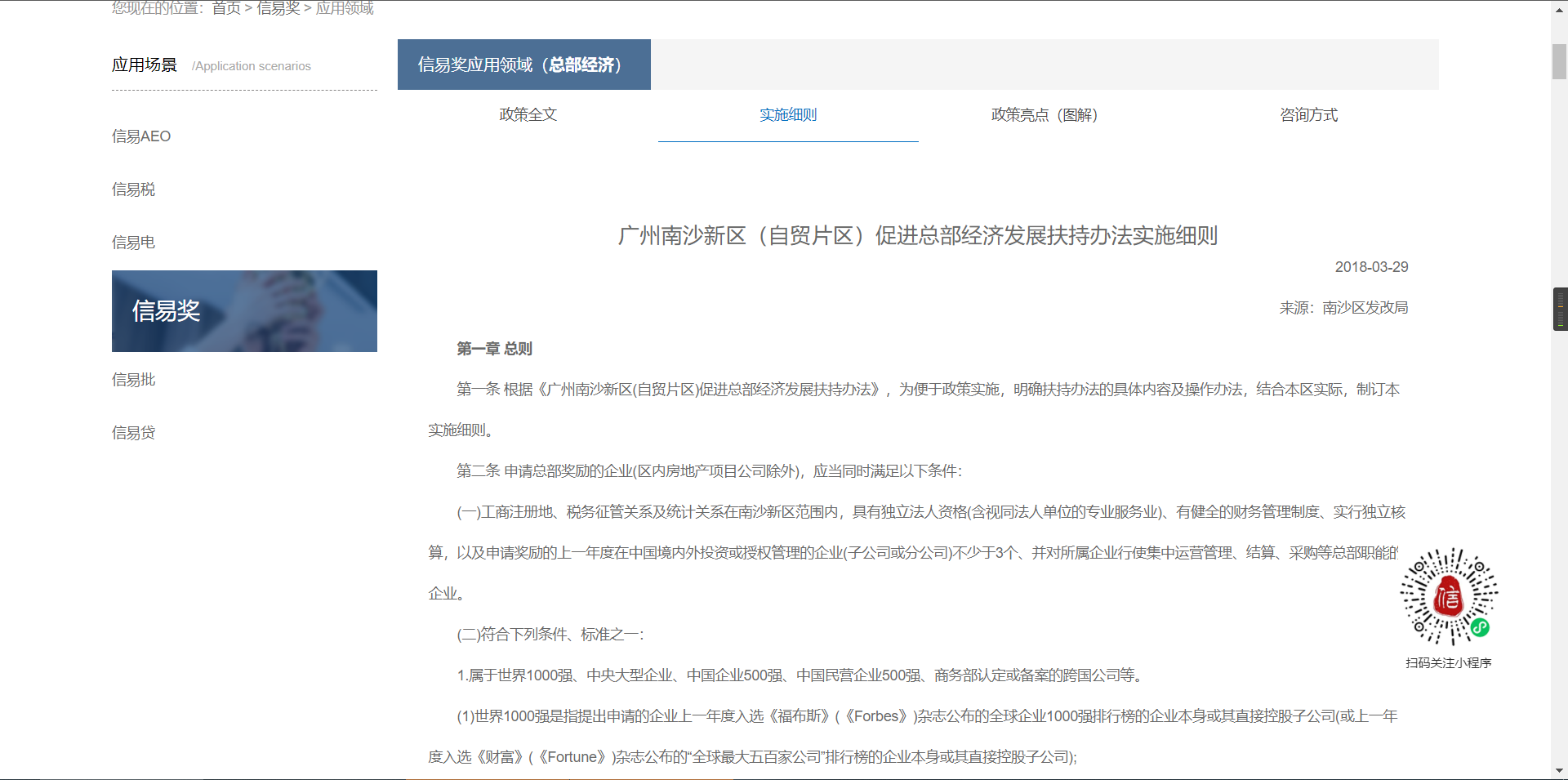This screenshot has height=780, width=1568.
Task: Open 信易电 in the sidebar
Action: point(133,243)
